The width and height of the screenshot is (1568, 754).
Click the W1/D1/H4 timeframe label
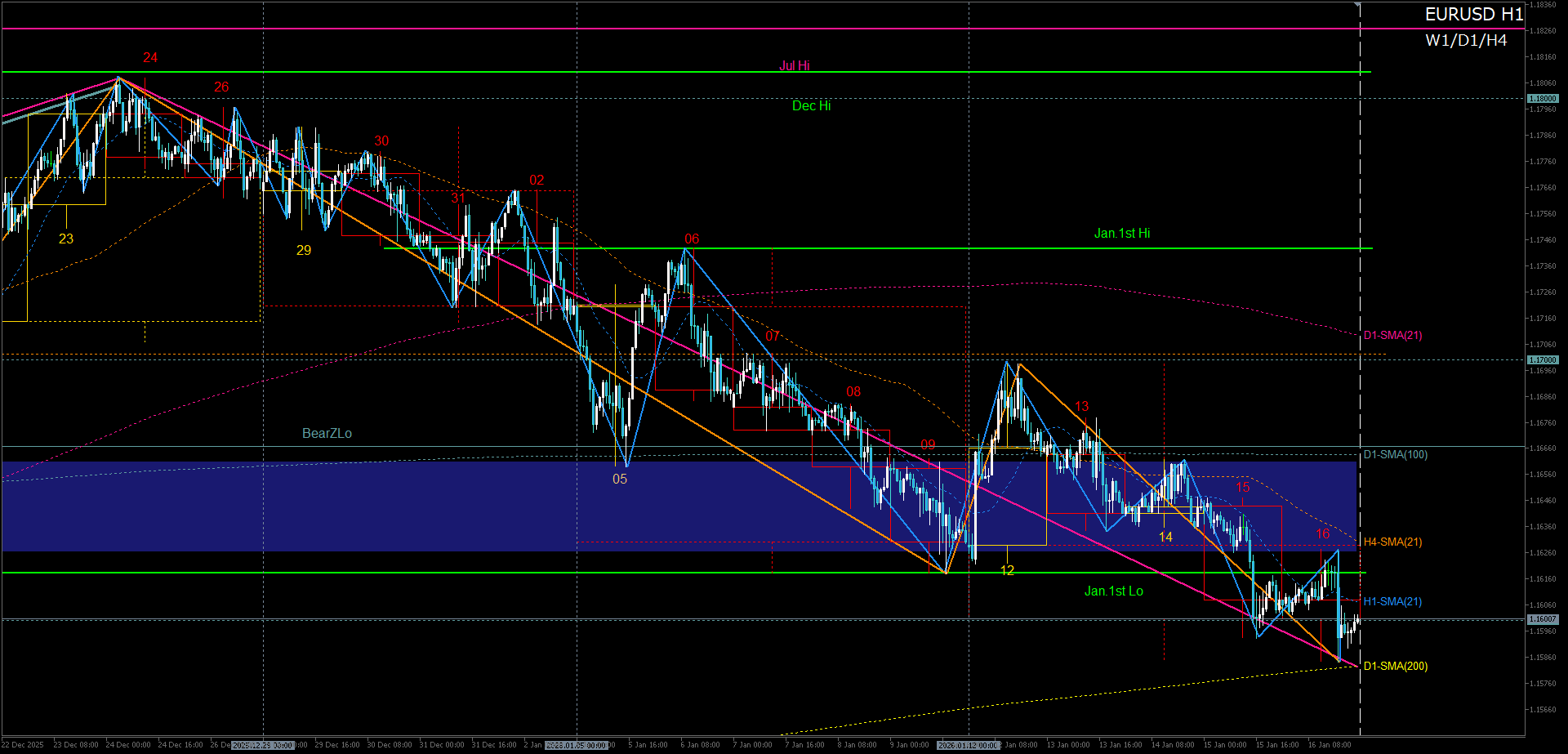coord(1466,41)
